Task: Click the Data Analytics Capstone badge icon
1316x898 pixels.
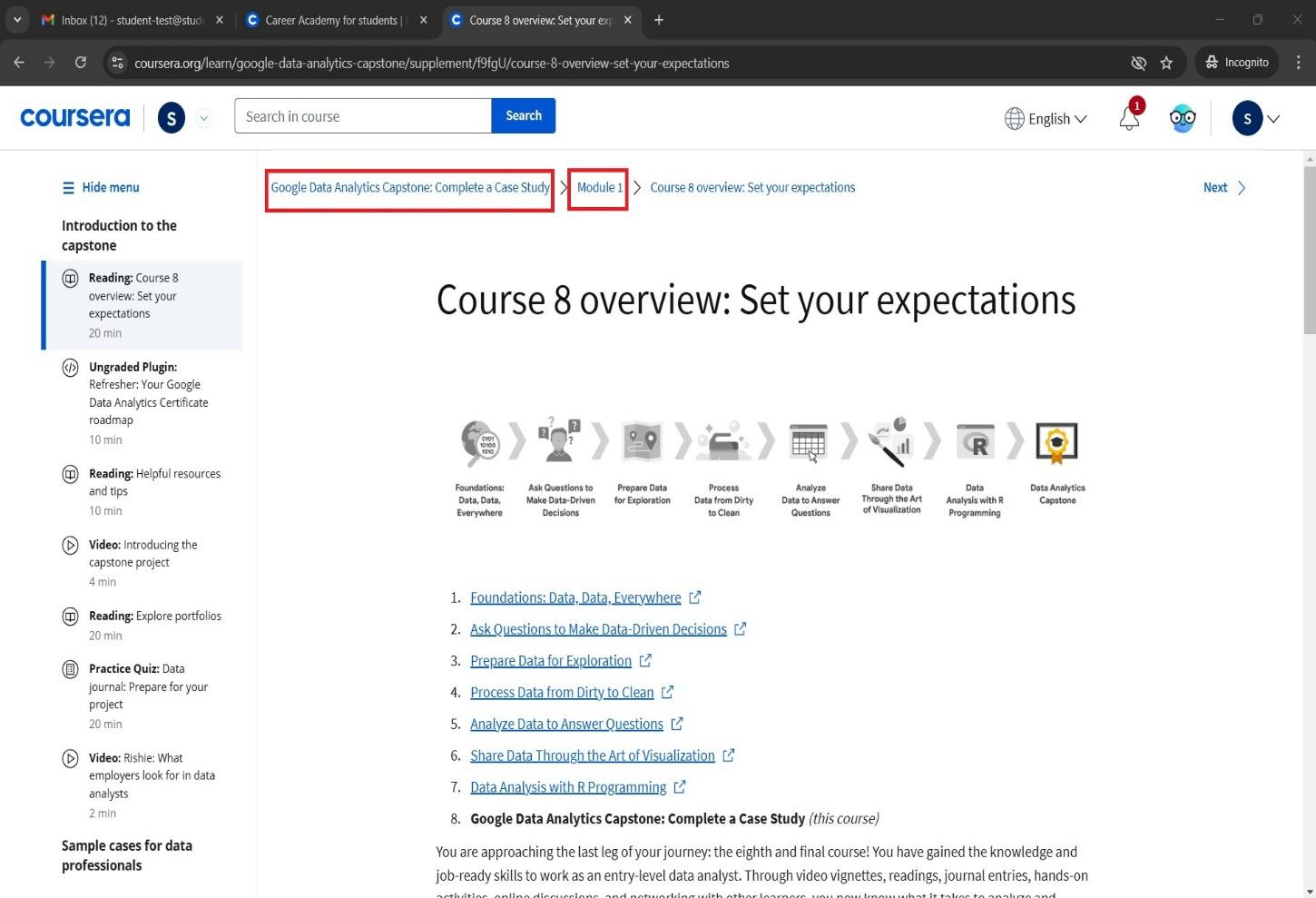Action: click(1056, 443)
